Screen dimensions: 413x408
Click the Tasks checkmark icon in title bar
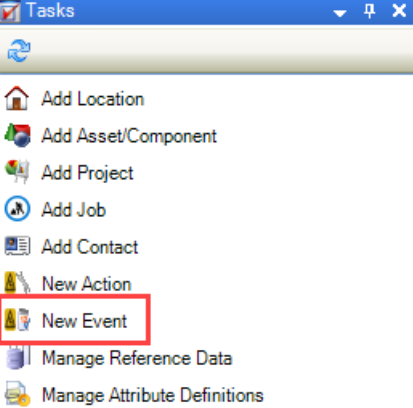[10, 11]
